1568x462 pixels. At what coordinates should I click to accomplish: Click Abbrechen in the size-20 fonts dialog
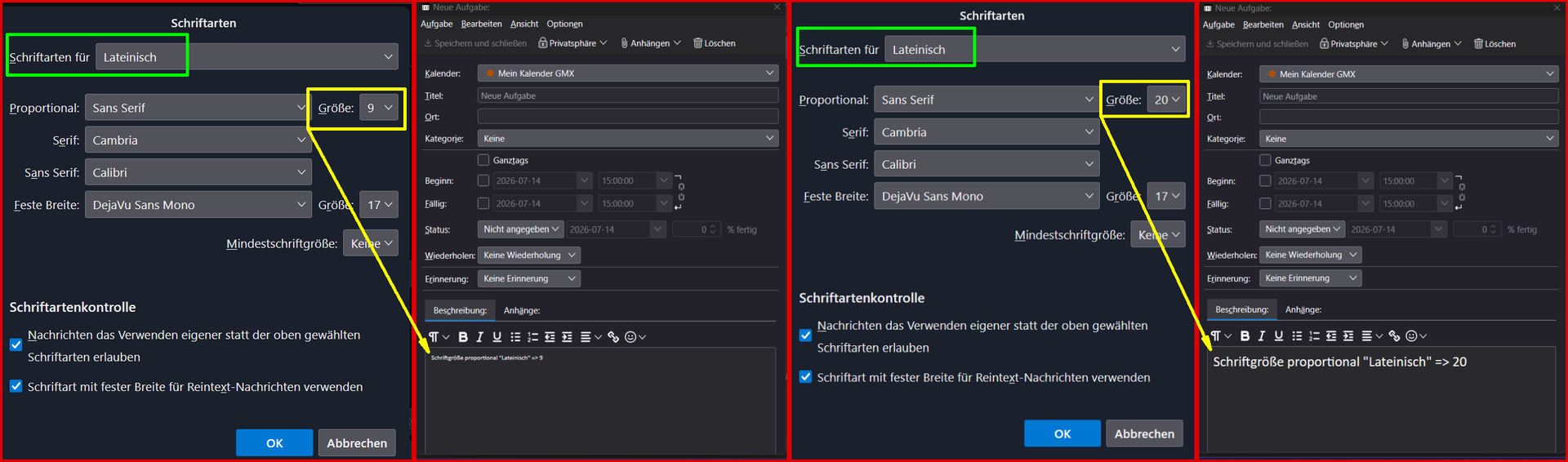coord(1144,433)
